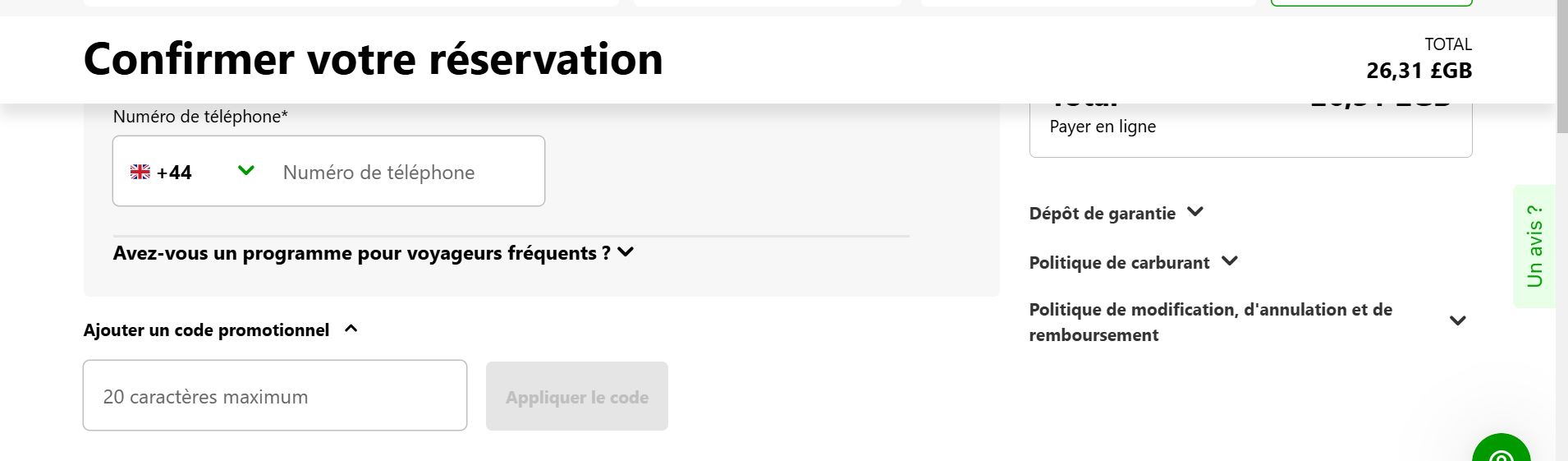Click the green round help chat icon

1502,450
